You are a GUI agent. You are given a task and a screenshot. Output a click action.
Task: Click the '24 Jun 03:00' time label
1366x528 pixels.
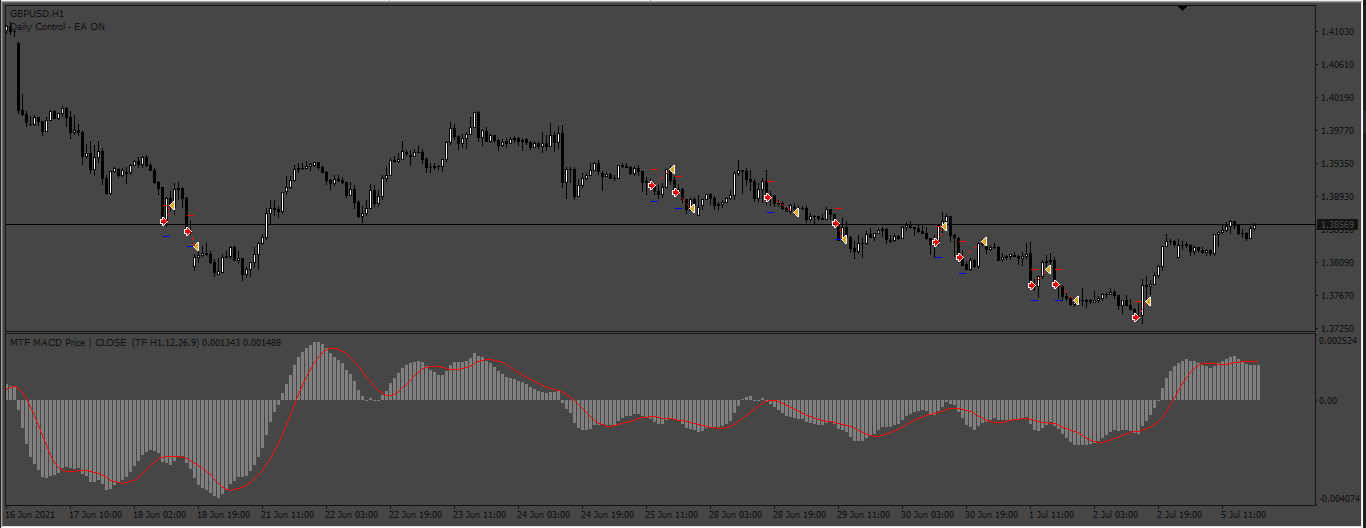pos(544,515)
